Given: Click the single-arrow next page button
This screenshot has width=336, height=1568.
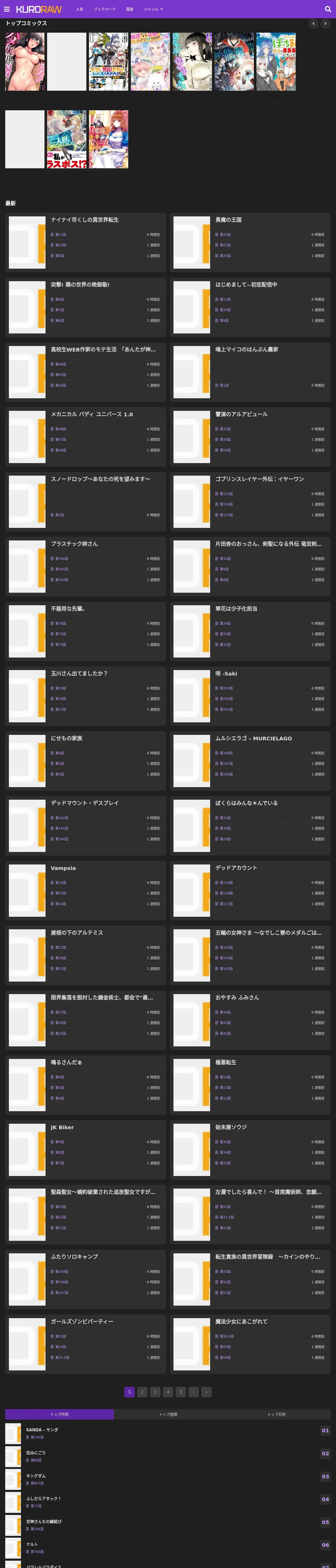Looking at the screenshot, I should click(x=193, y=1392).
